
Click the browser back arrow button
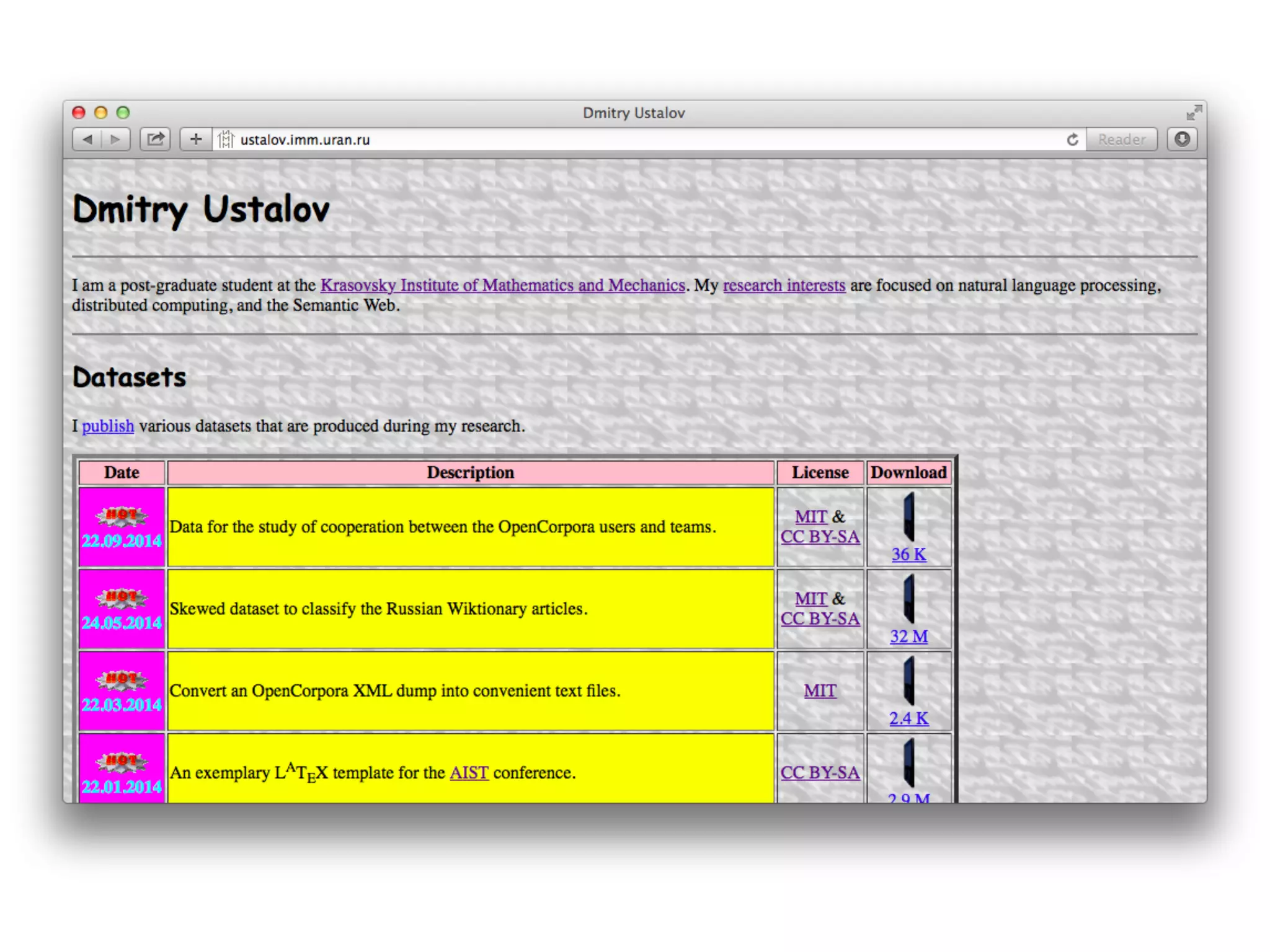point(88,139)
